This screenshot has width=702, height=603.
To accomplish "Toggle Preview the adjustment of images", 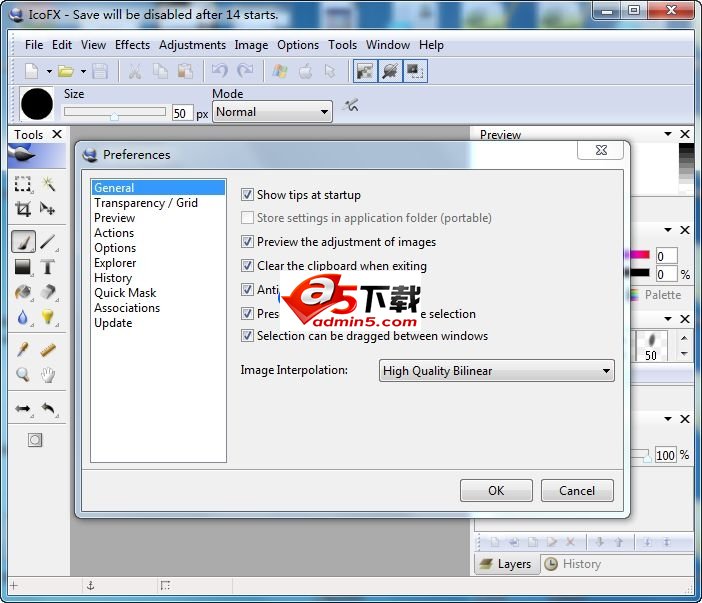I will click(248, 242).
